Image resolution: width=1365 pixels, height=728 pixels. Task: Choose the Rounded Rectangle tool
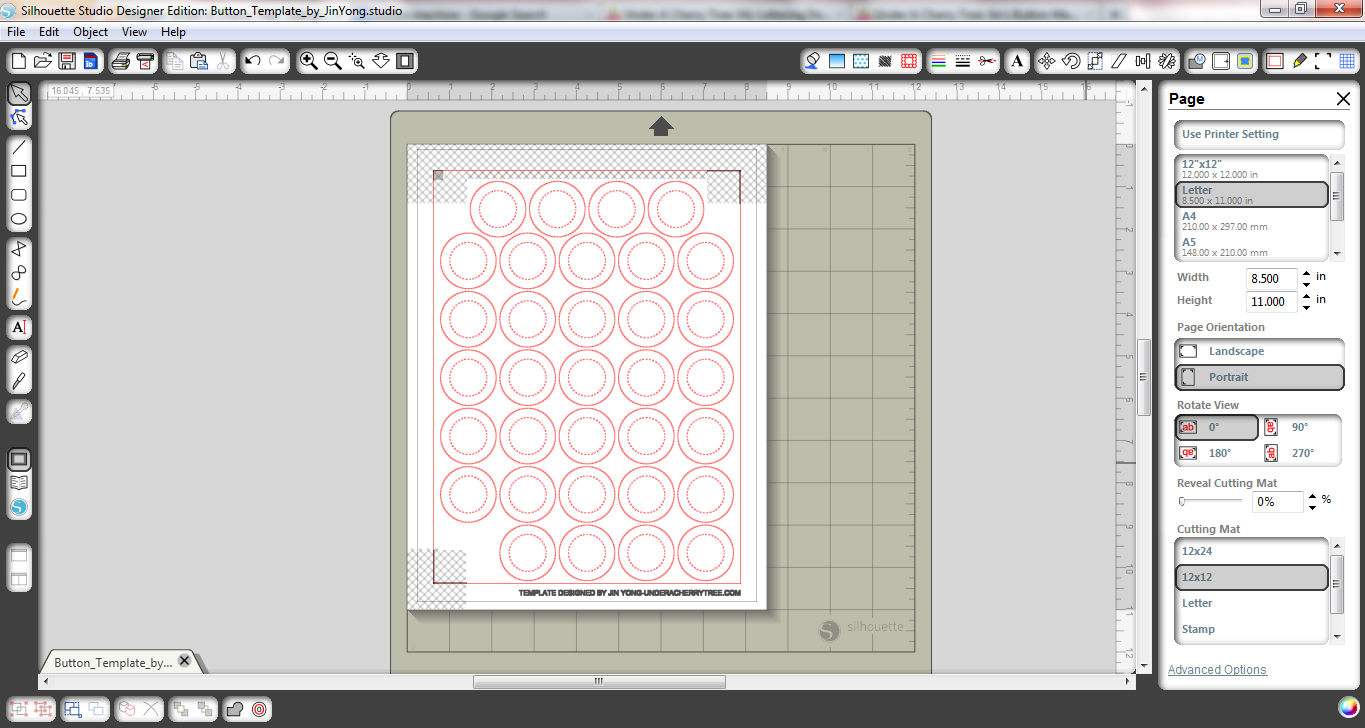coord(18,193)
